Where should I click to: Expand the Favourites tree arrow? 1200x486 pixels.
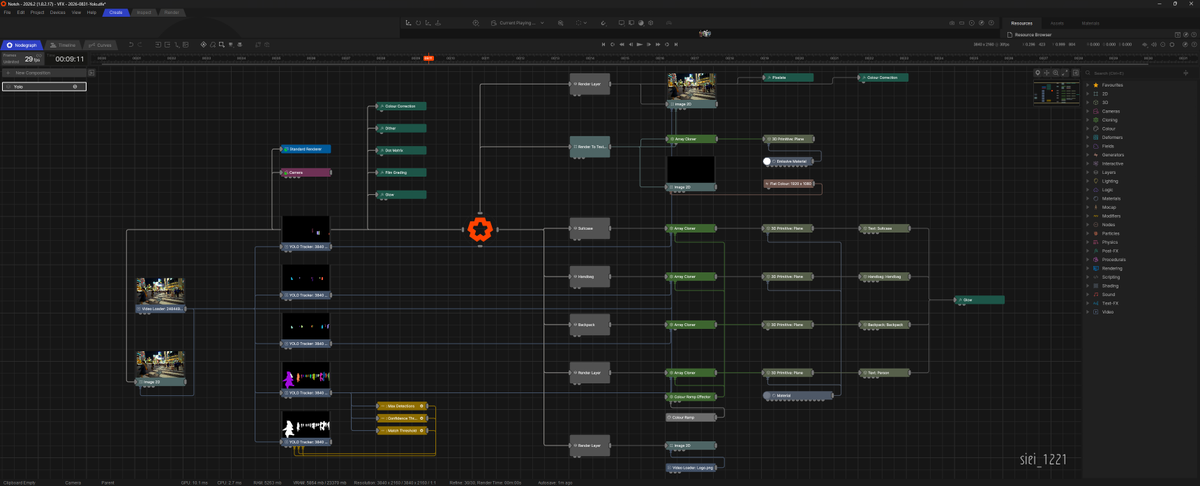(x=1088, y=85)
